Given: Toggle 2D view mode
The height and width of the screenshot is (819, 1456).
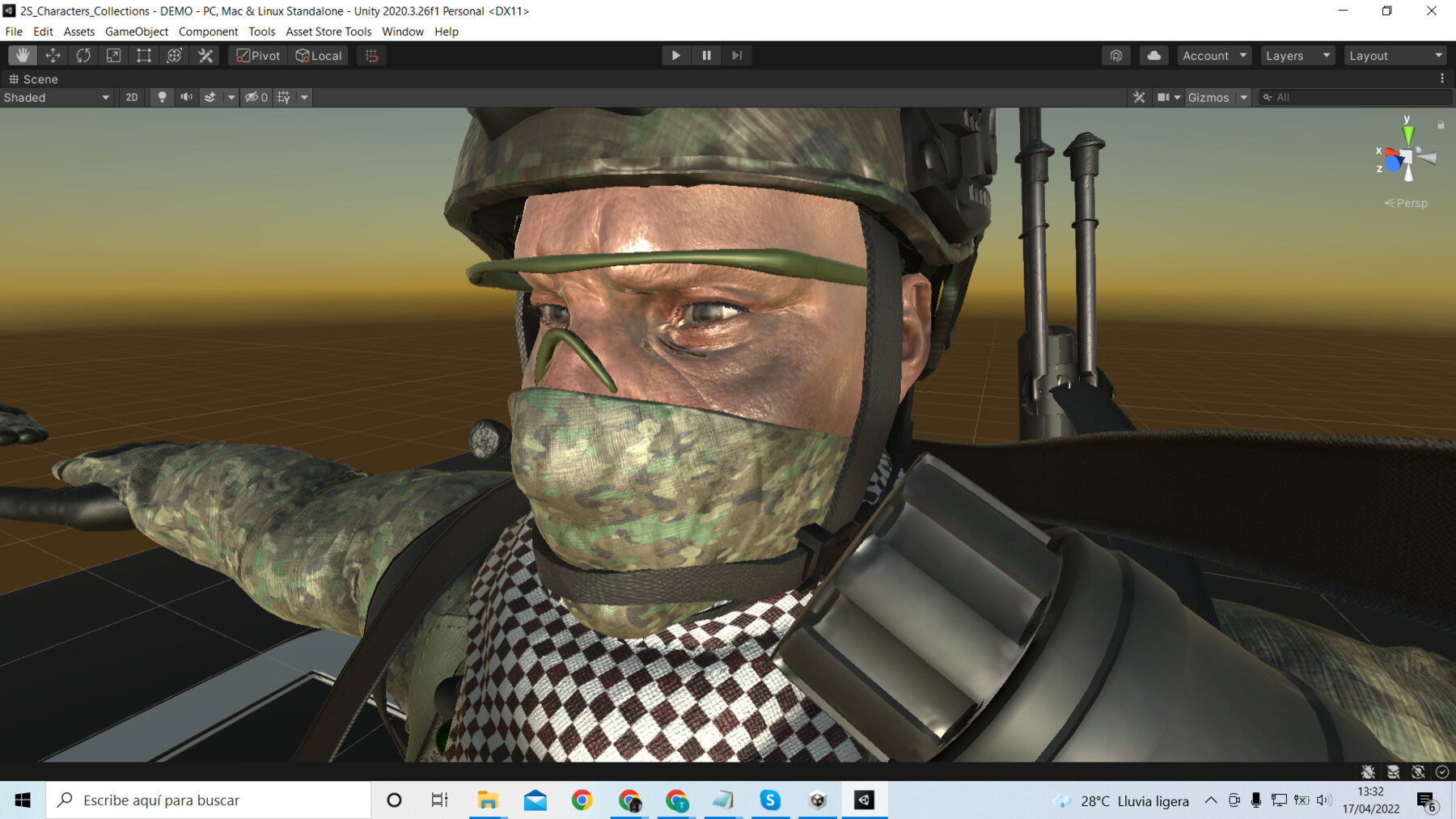Looking at the screenshot, I should [x=131, y=97].
